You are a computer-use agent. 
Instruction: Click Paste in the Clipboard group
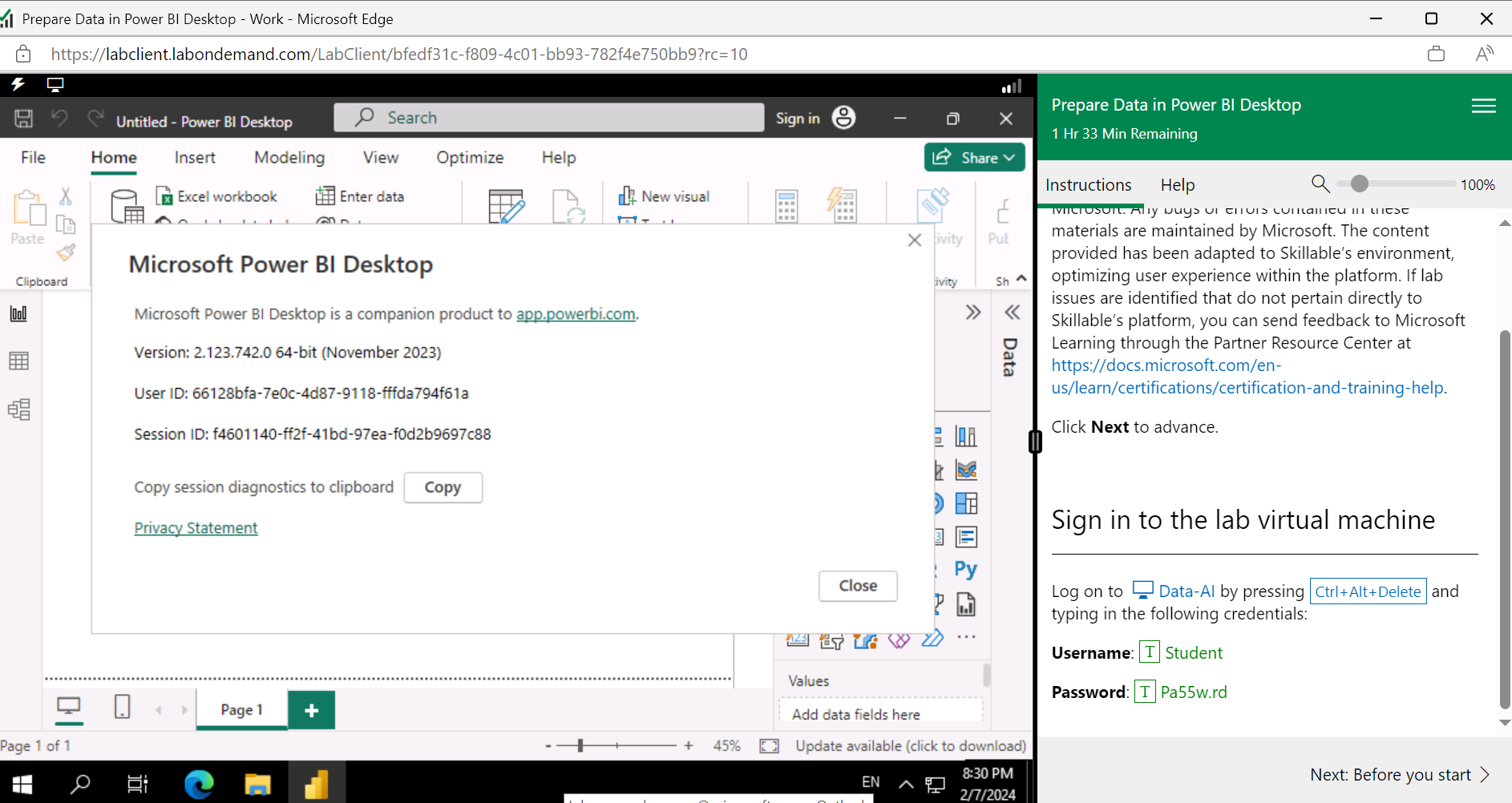(27, 224)
